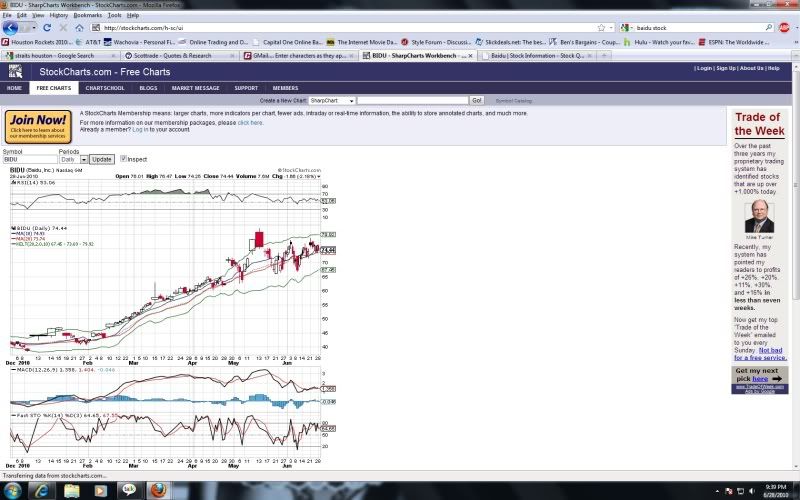The height and width of the screenshot is (500, 800).
Task: Open Houston Rockets bookmark
Action: click(37, 42)
